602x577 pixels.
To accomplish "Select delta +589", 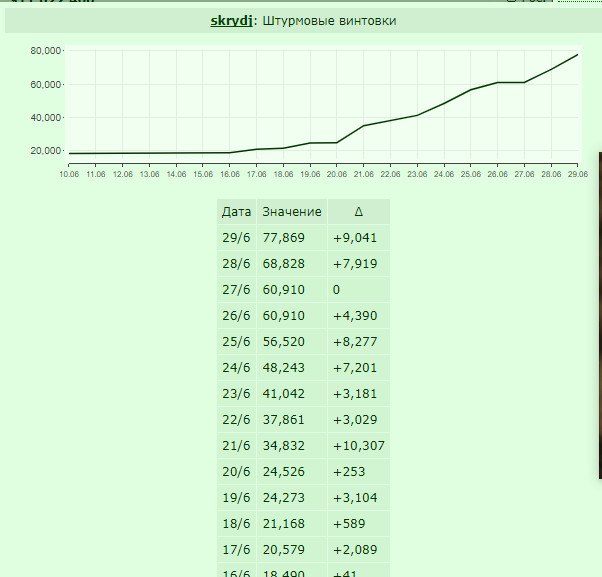I will [359, 524].
